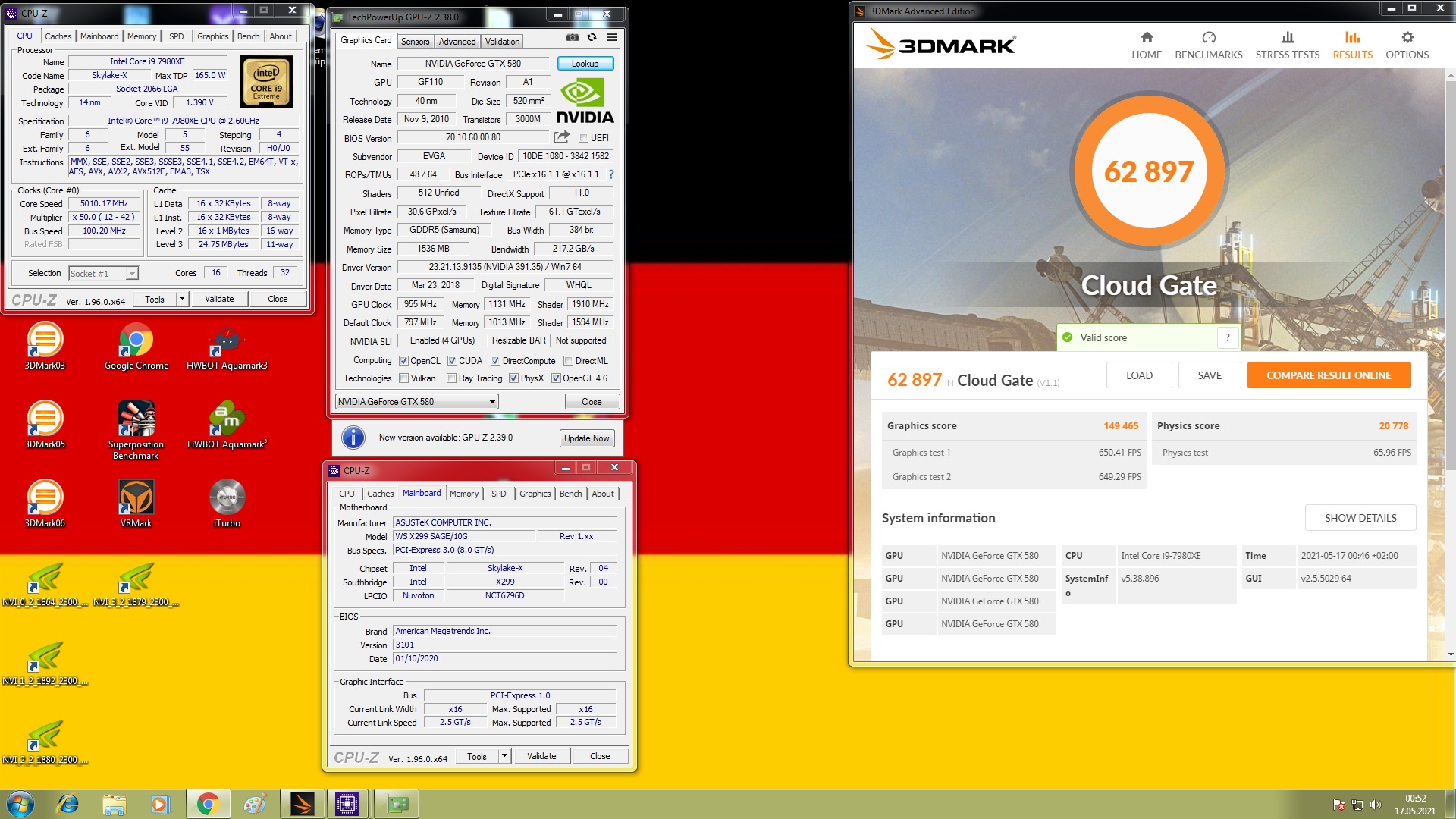Click the 3DMARK logo
This screenshot has height=819, width=1456.
[x=940, y=45]
